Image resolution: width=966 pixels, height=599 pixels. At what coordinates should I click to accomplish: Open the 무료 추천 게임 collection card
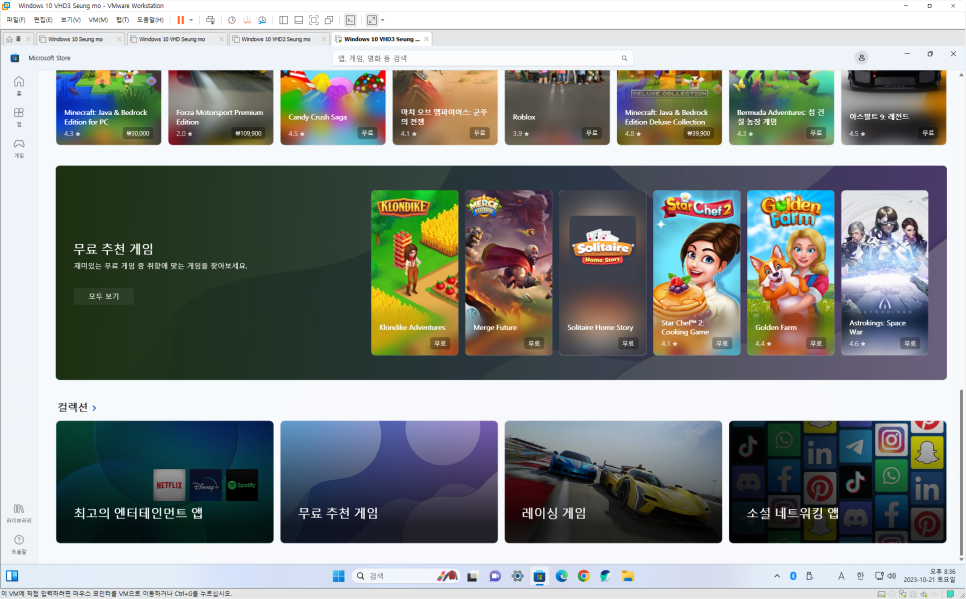389,482
